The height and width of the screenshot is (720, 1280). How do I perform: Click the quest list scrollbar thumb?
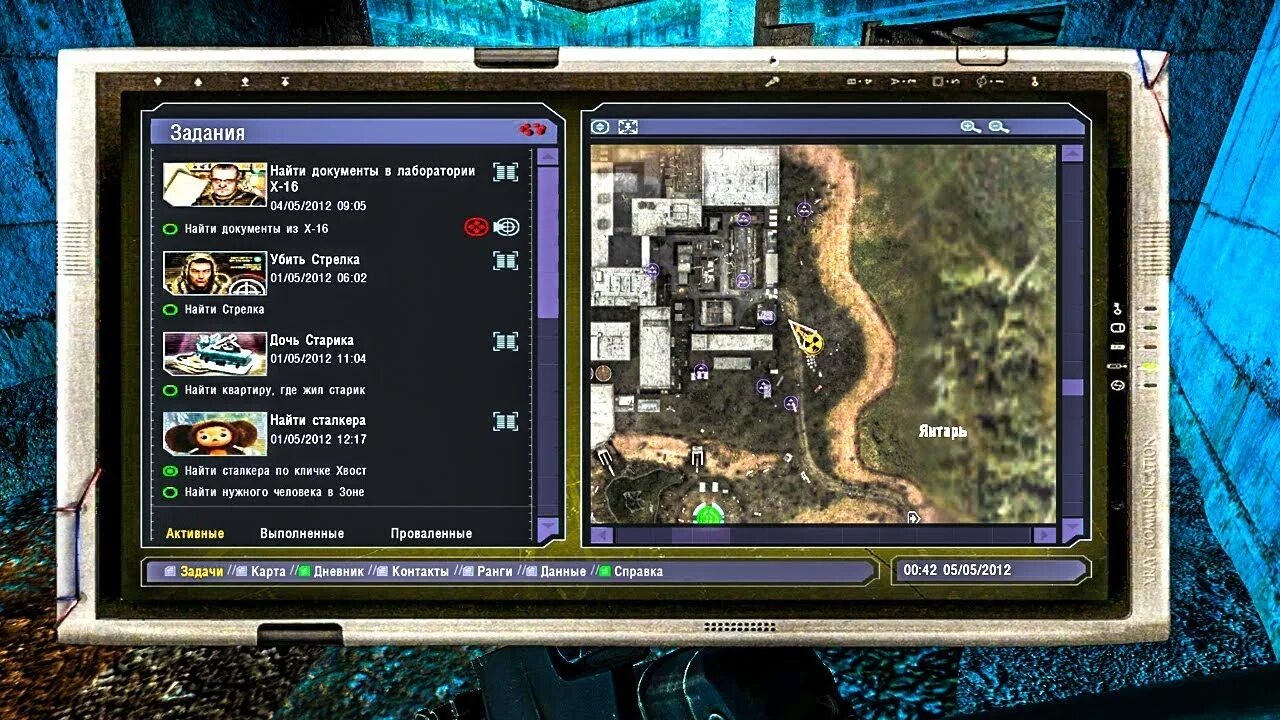[x=547, y=243]
